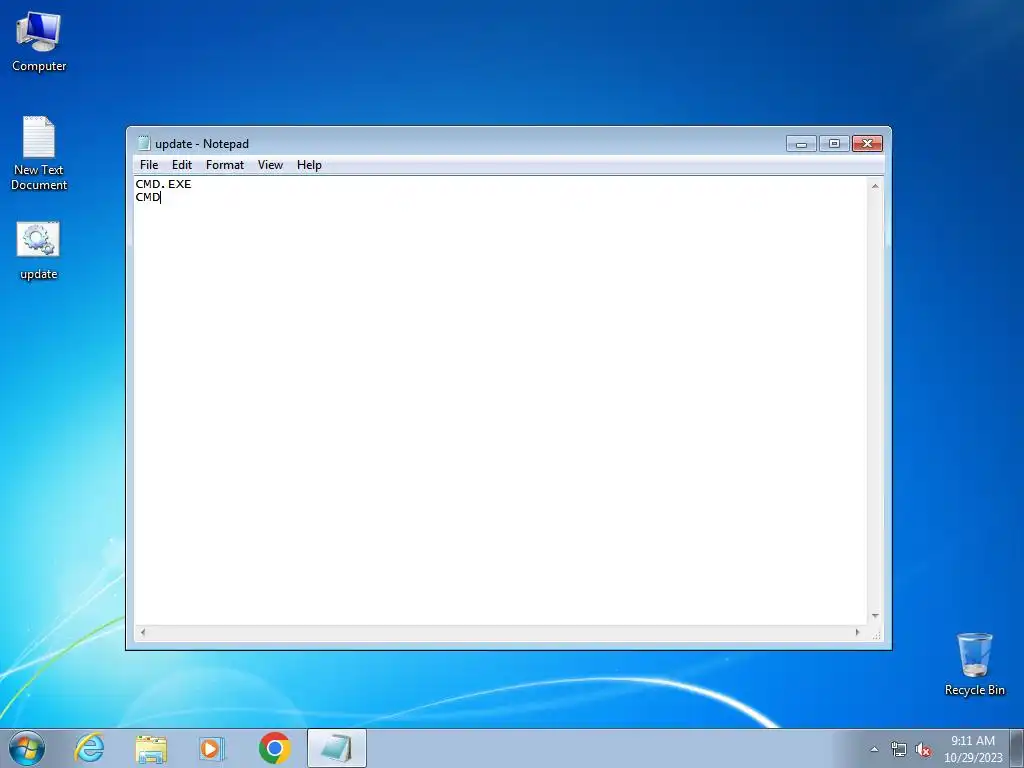Screen dimensions: 1024x768
Task: Open the Format menu in Notepad
Action: tap(225, 165)
